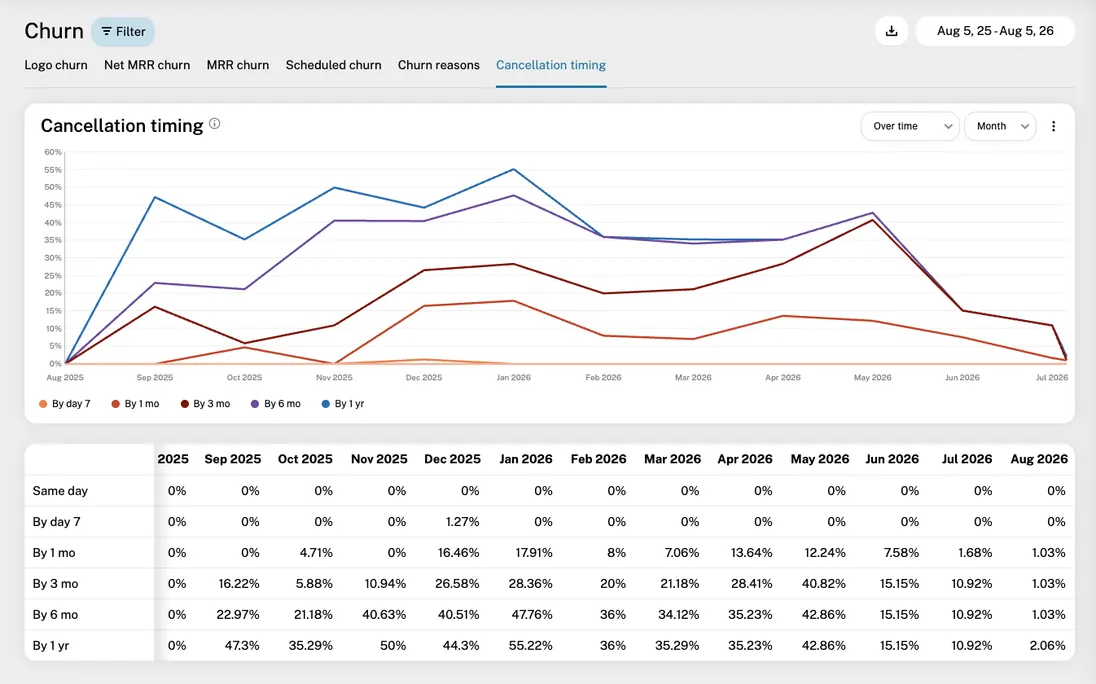Select the Cancellation timing tab

pyautogui.click(x=551, y=65)
